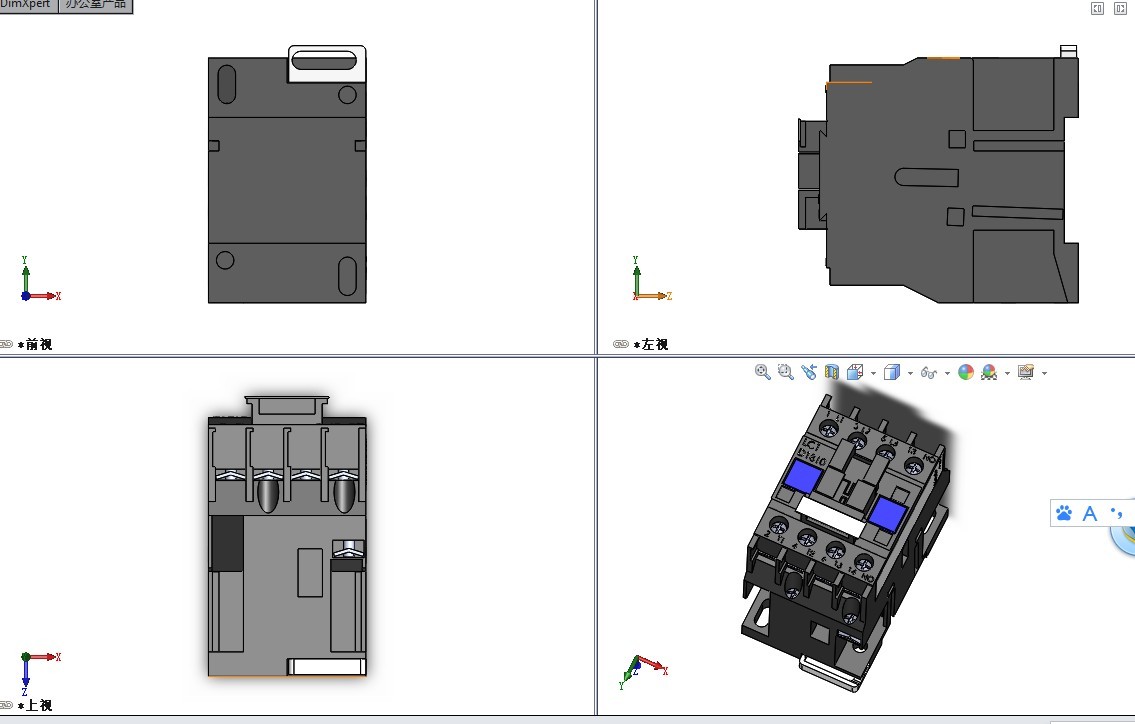Click the Display Style cube icon
Screen dimensions: 1135x724
892,372
